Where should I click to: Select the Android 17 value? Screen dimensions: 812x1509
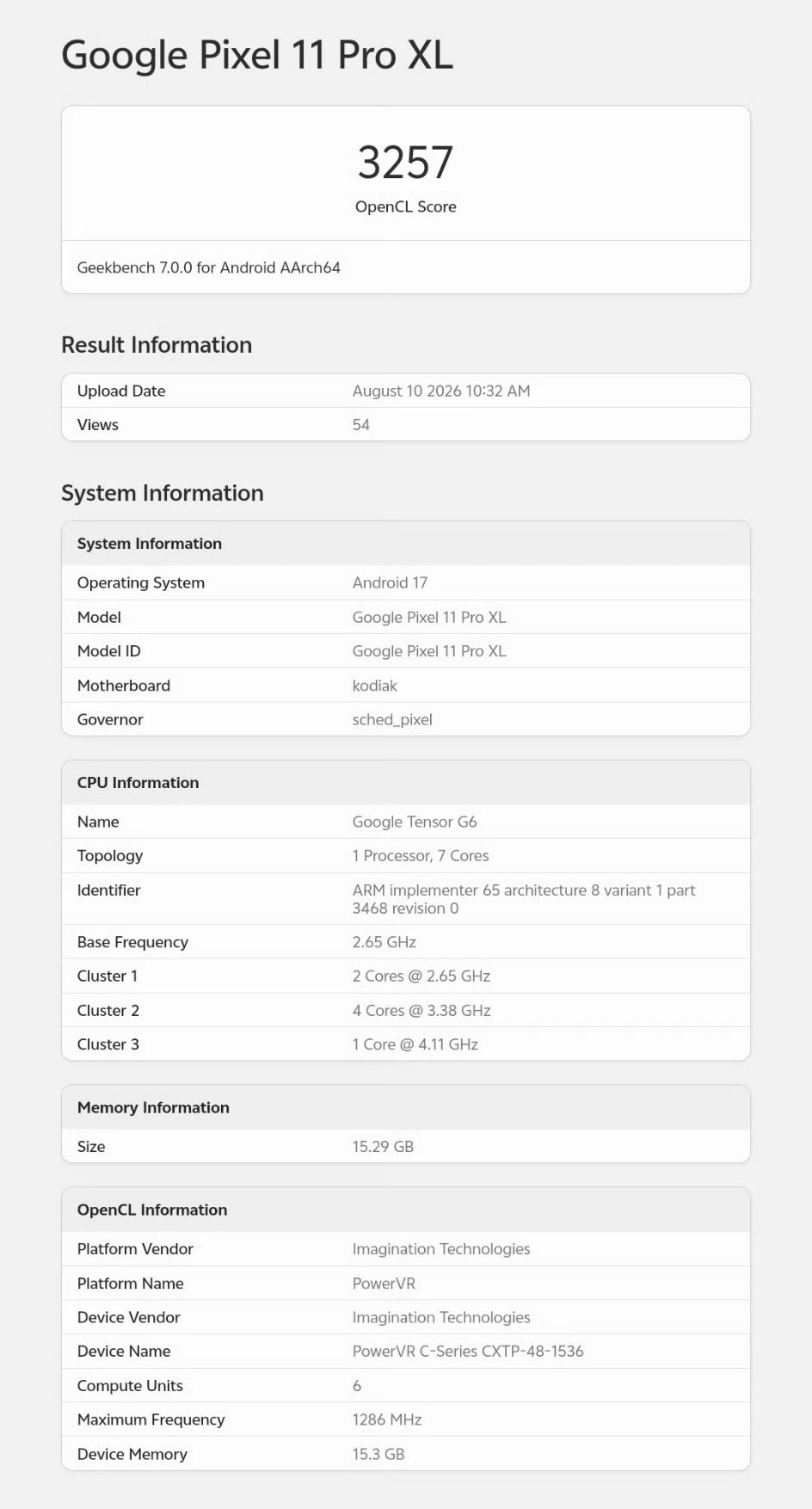point(390,582)
